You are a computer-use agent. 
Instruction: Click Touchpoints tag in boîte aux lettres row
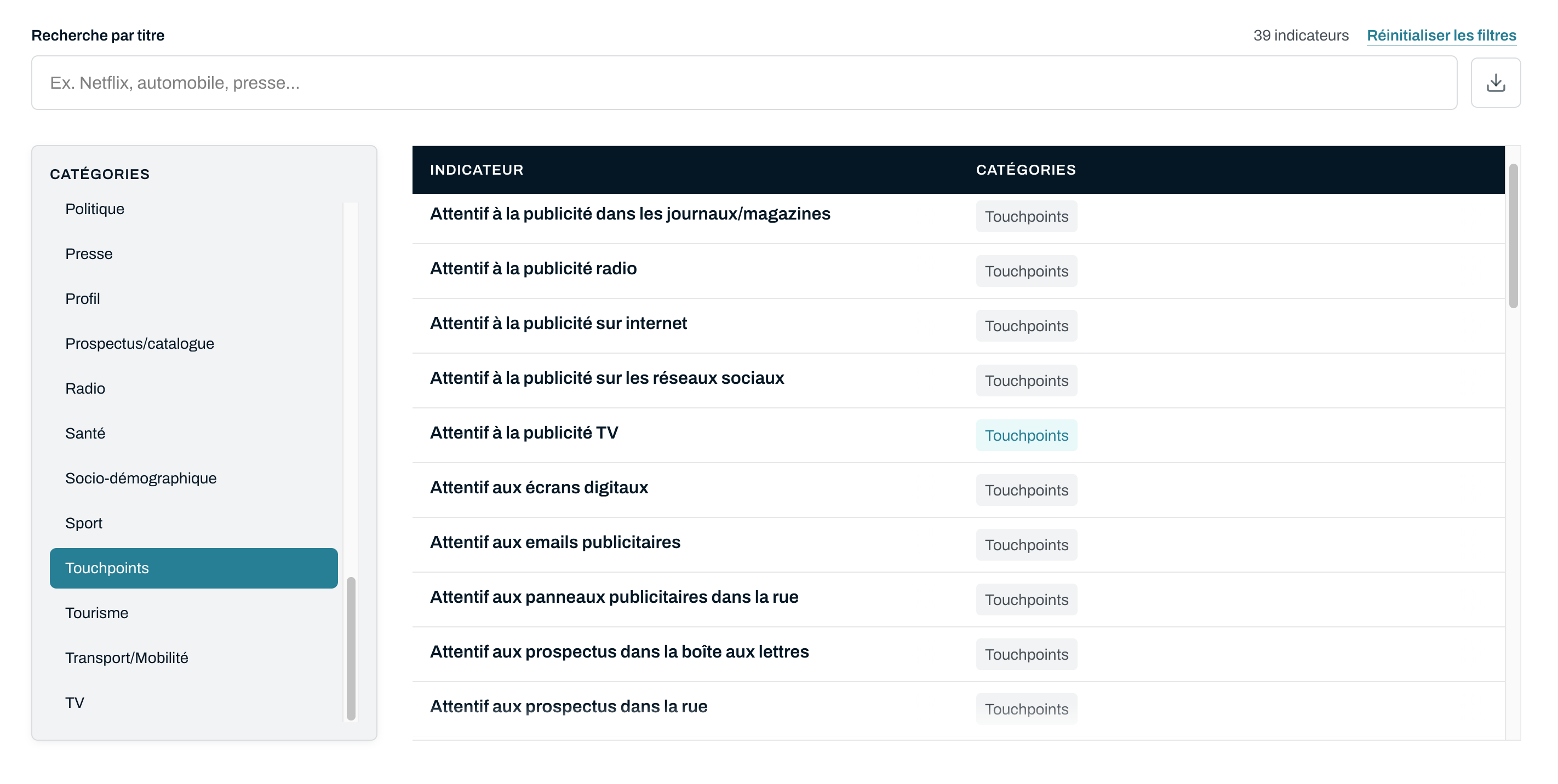[x=1027, y=654]
